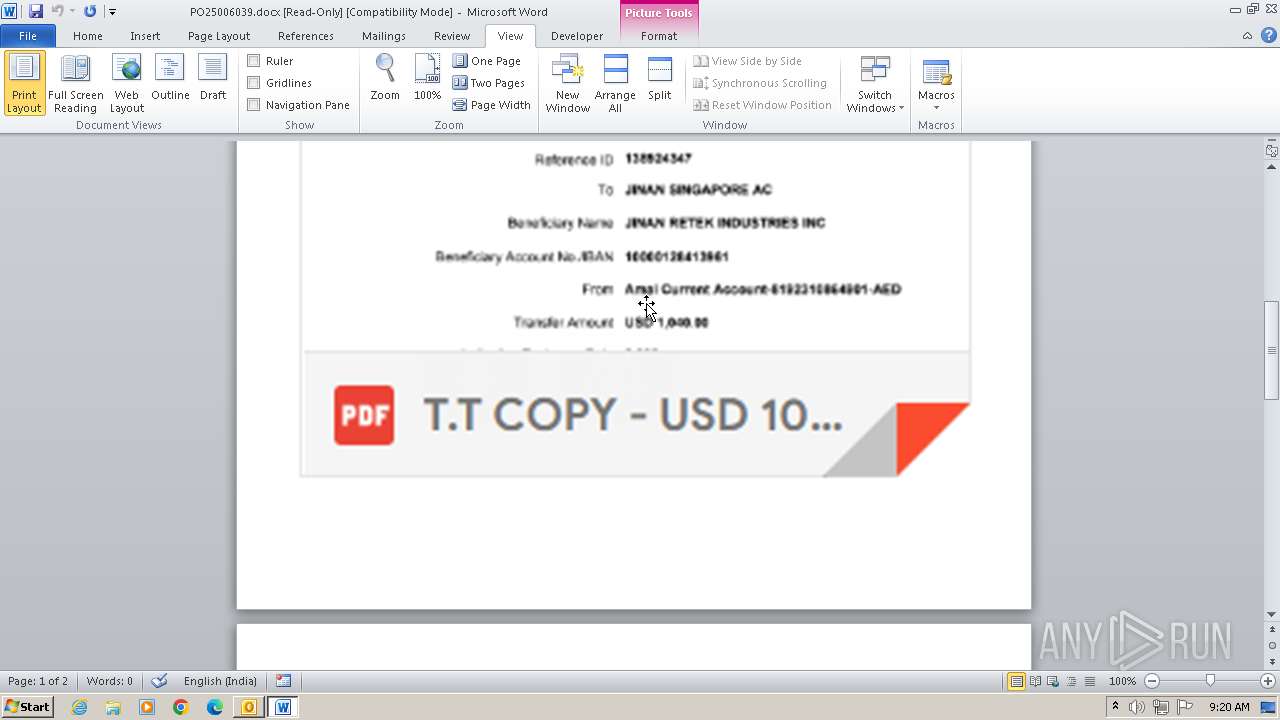The height and width of the screenshot is (720, 1280).
Task: Open Chrome from taskbar
Action: [180, 707]
